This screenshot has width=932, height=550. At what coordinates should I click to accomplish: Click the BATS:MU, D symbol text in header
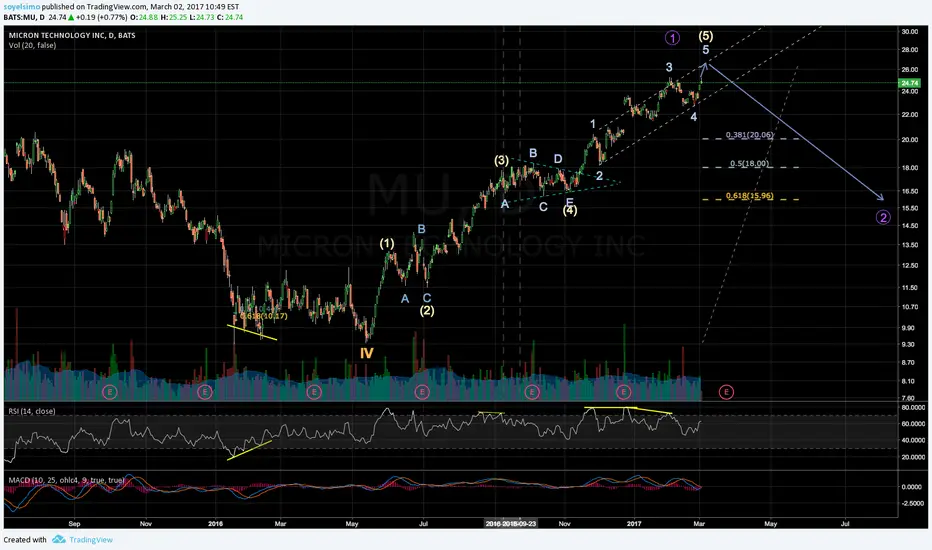[24, 17]
